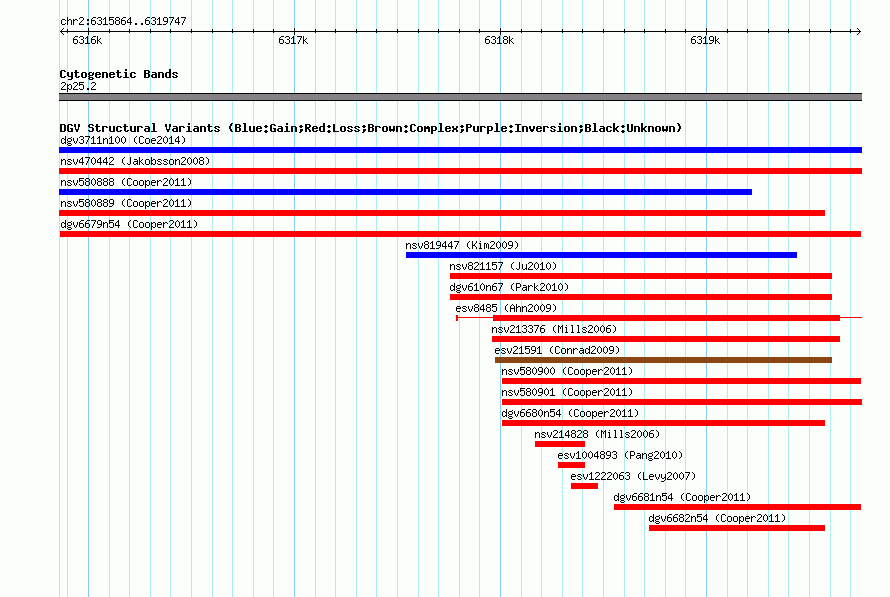Click the dgv3711n100 (Coe2014) blue gain bar
890x597 pixels.
click(460, 150)
